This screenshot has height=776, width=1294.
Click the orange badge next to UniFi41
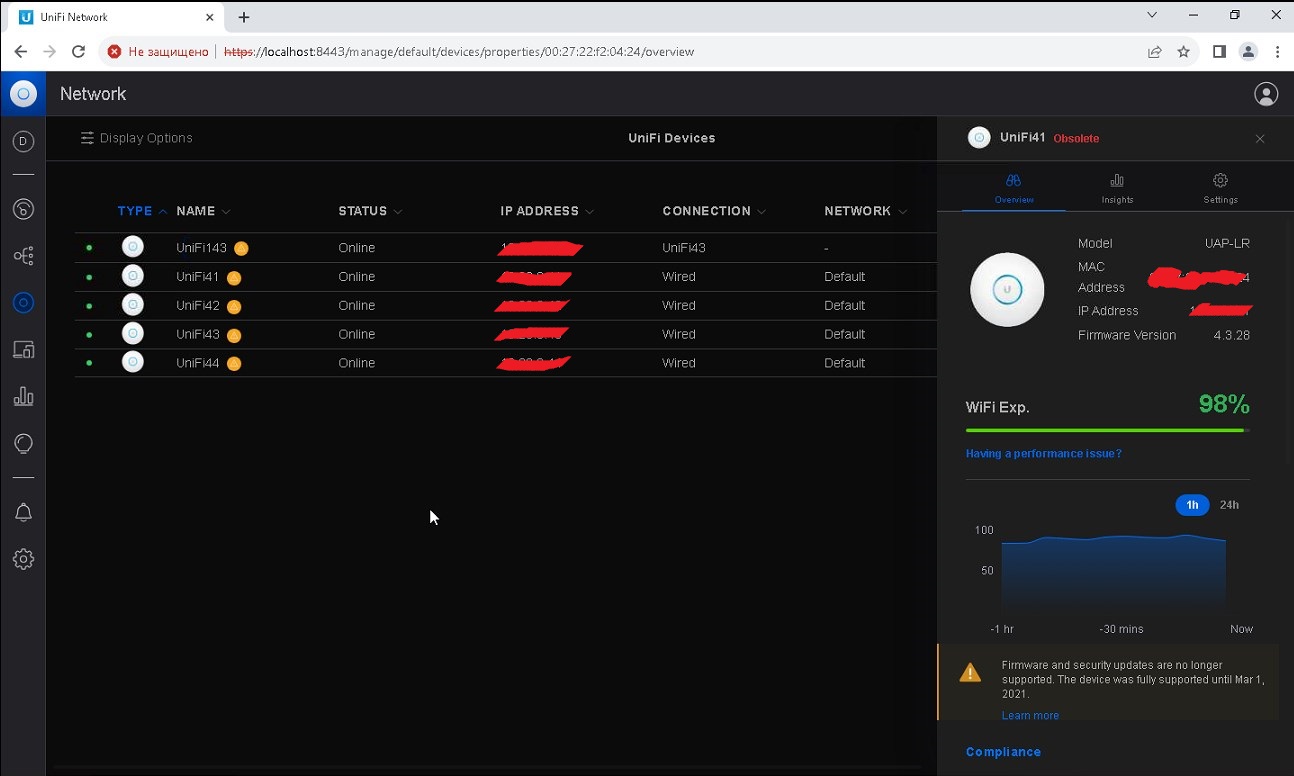233,277
